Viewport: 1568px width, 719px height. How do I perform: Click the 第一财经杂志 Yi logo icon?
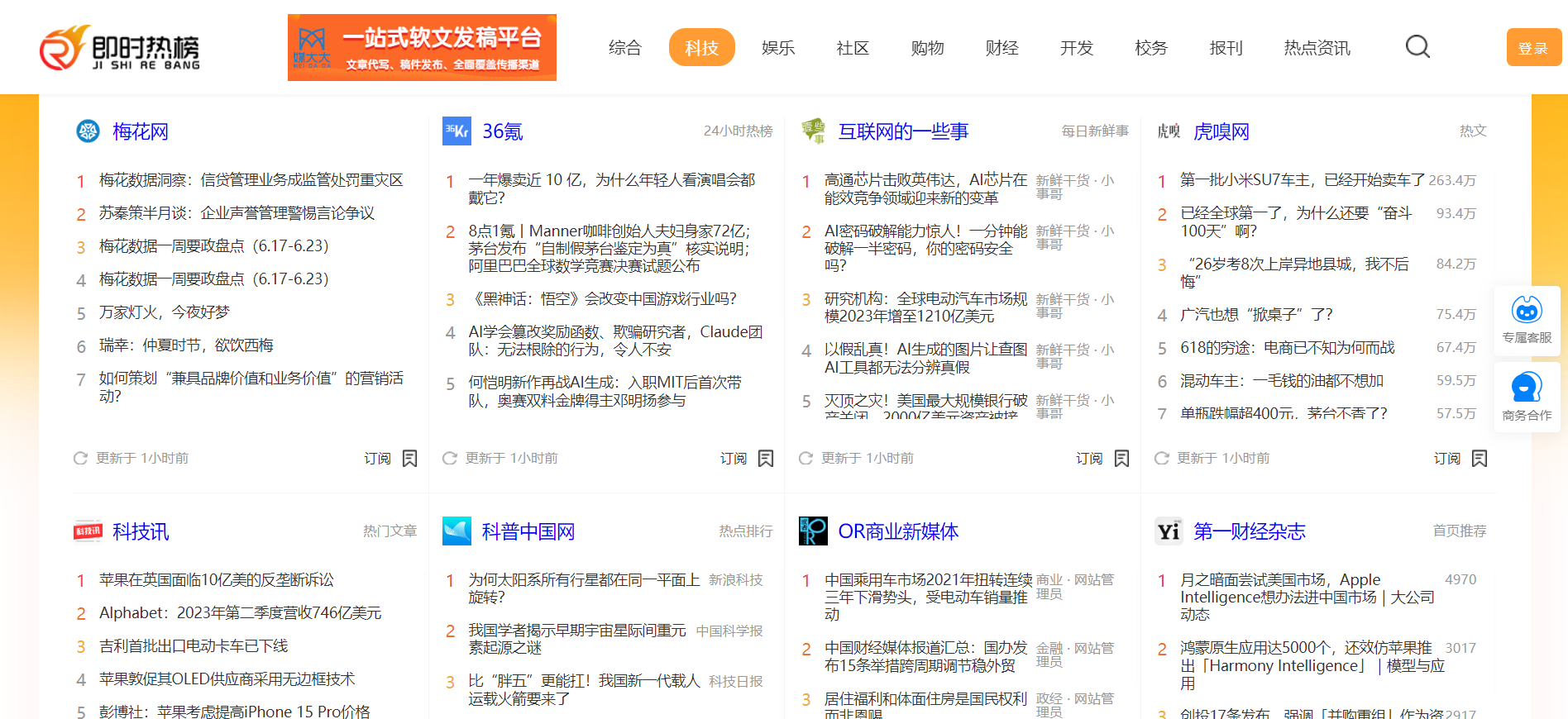1169,531
